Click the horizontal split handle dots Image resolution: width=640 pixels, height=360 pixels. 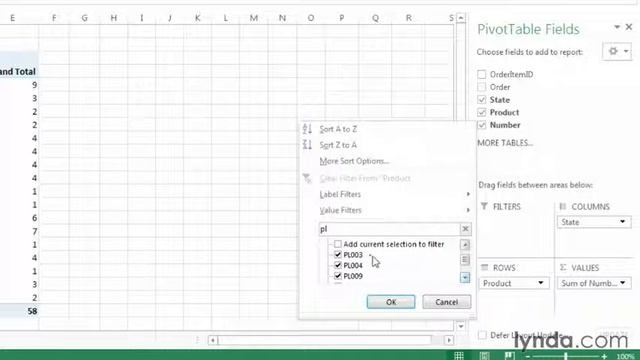click(197, 340)
